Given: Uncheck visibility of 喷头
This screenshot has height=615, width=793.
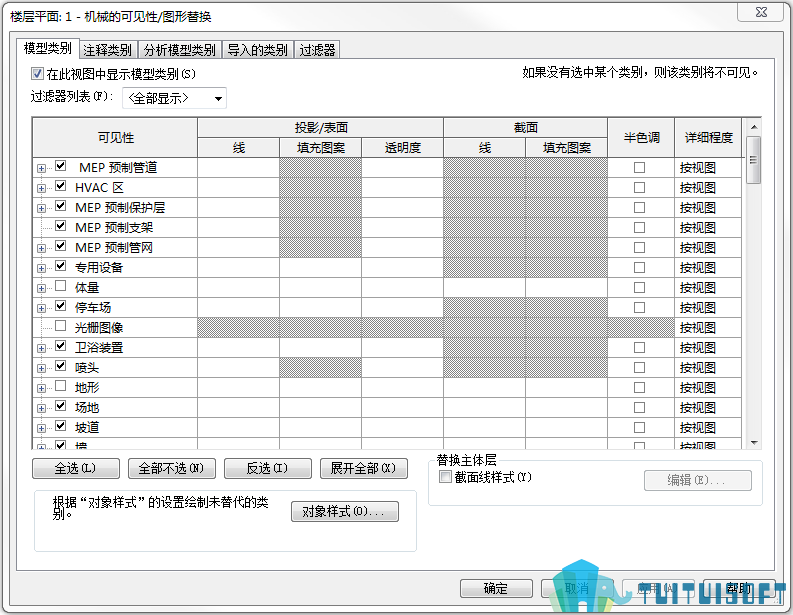Looking at the screenshot, I should click(x=61, y=366).
